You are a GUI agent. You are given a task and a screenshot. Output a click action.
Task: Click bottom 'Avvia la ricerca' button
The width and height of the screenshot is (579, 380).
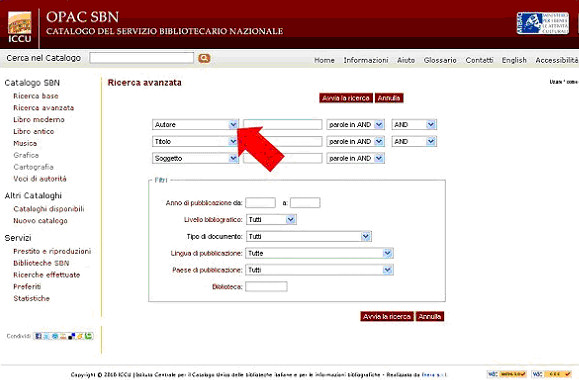(387, 316)
